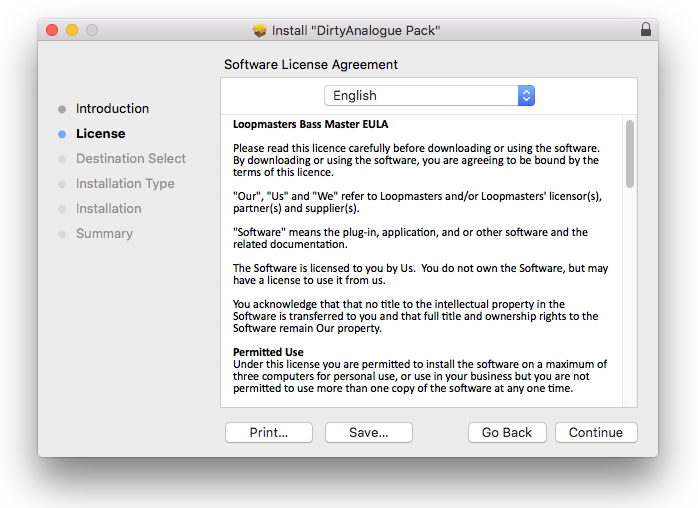The height and width of the screenshot is (508, 698).
Task: Click the lock icon in the title bar
Action: coord(645,30)
